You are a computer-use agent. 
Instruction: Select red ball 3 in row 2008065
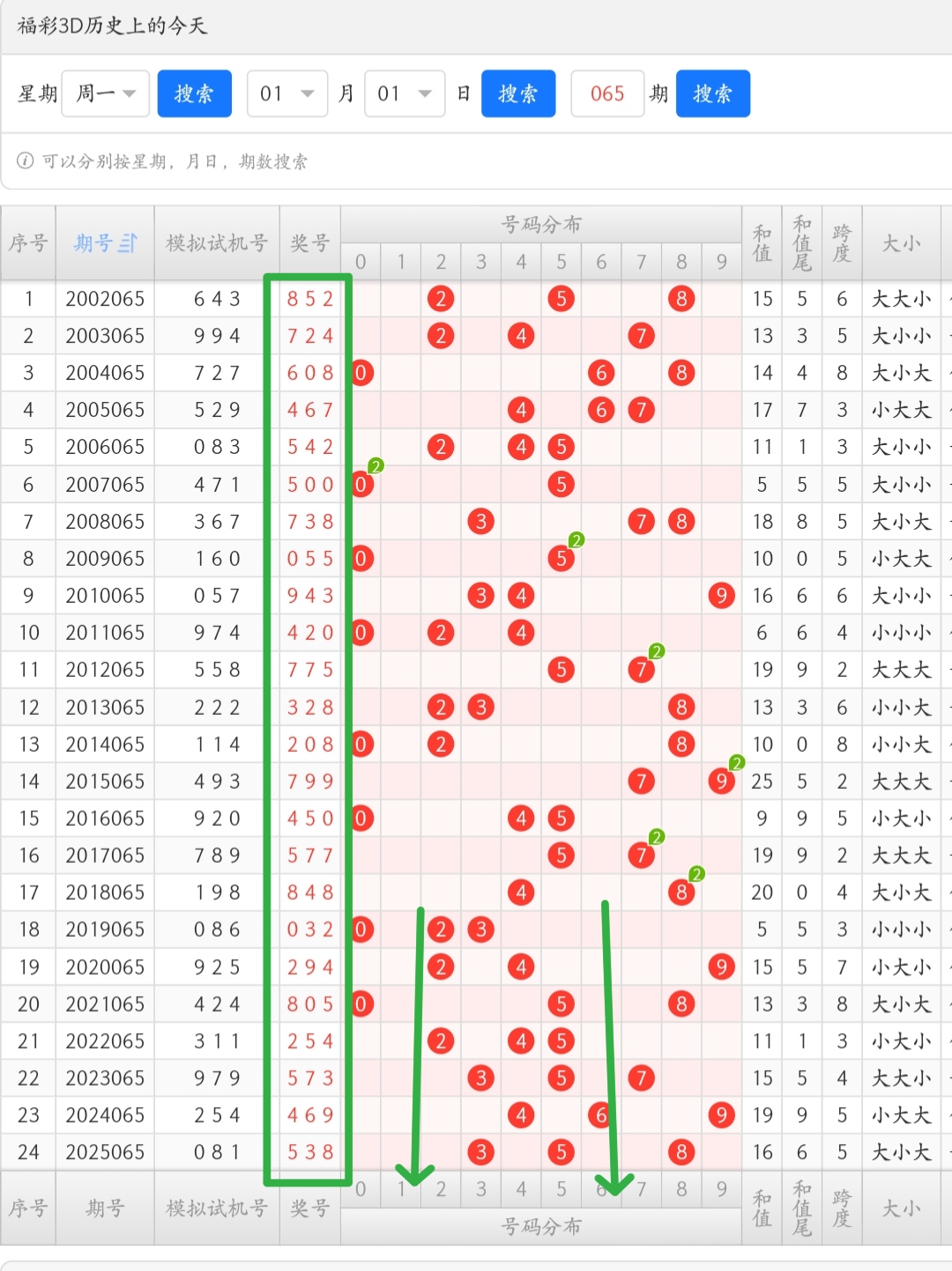480,522
